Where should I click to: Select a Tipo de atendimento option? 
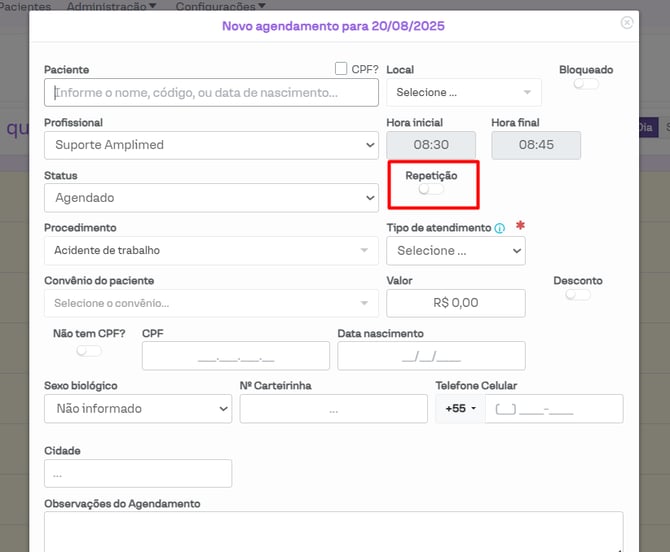(455, 251)
